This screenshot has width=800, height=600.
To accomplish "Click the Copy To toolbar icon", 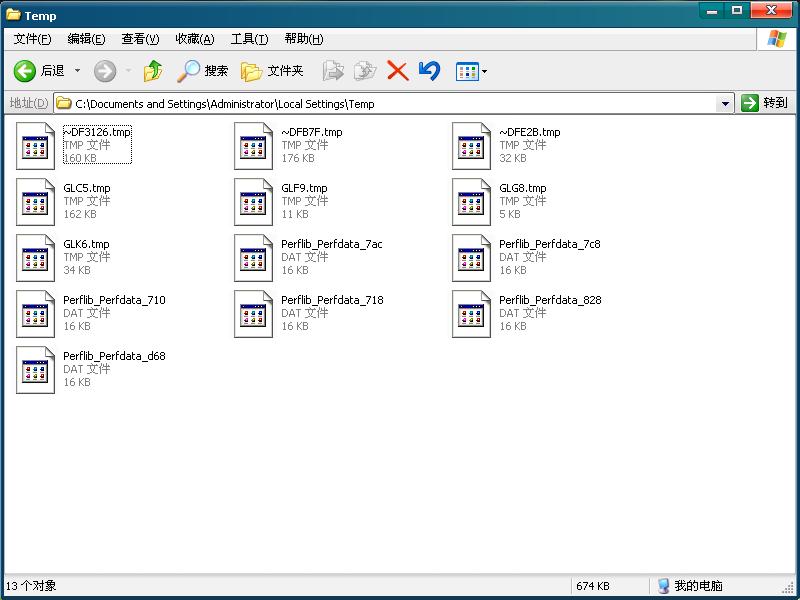I will coord(365,71).
